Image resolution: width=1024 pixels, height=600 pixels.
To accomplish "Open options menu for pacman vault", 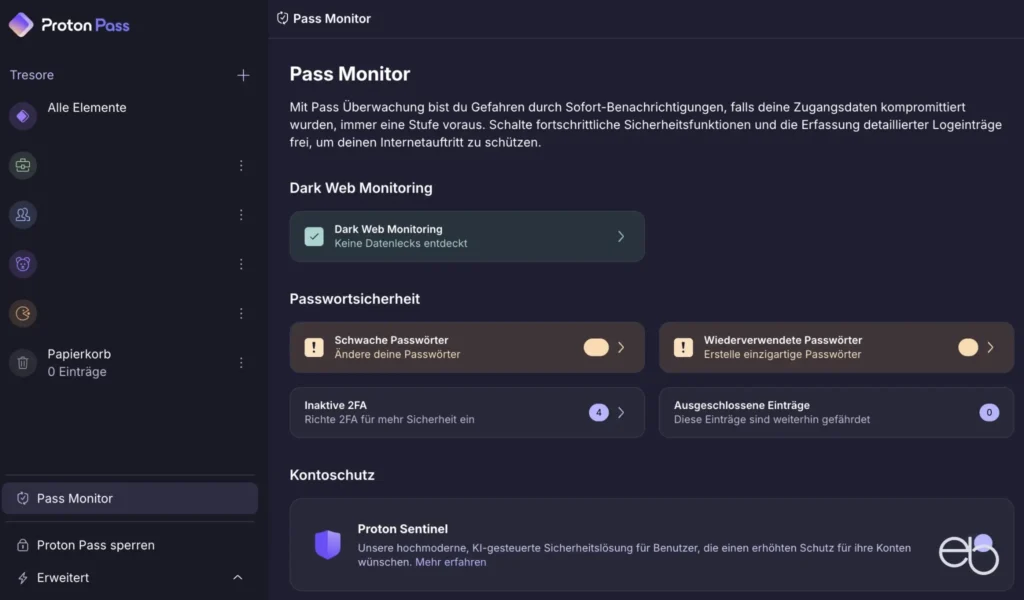I will click(241, 313).
